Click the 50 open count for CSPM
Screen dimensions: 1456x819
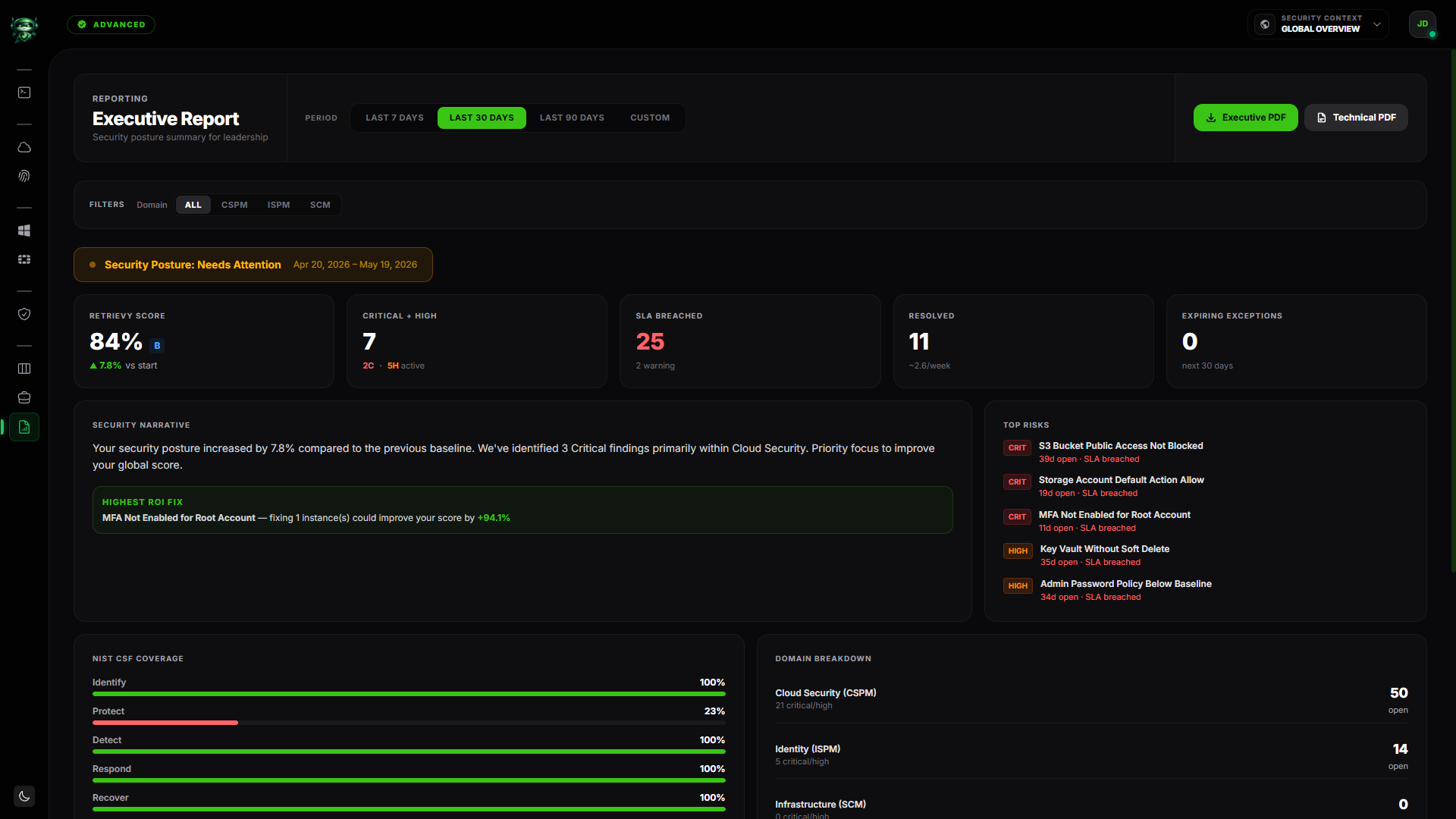pyautogui.click(x=1398, y=693)
